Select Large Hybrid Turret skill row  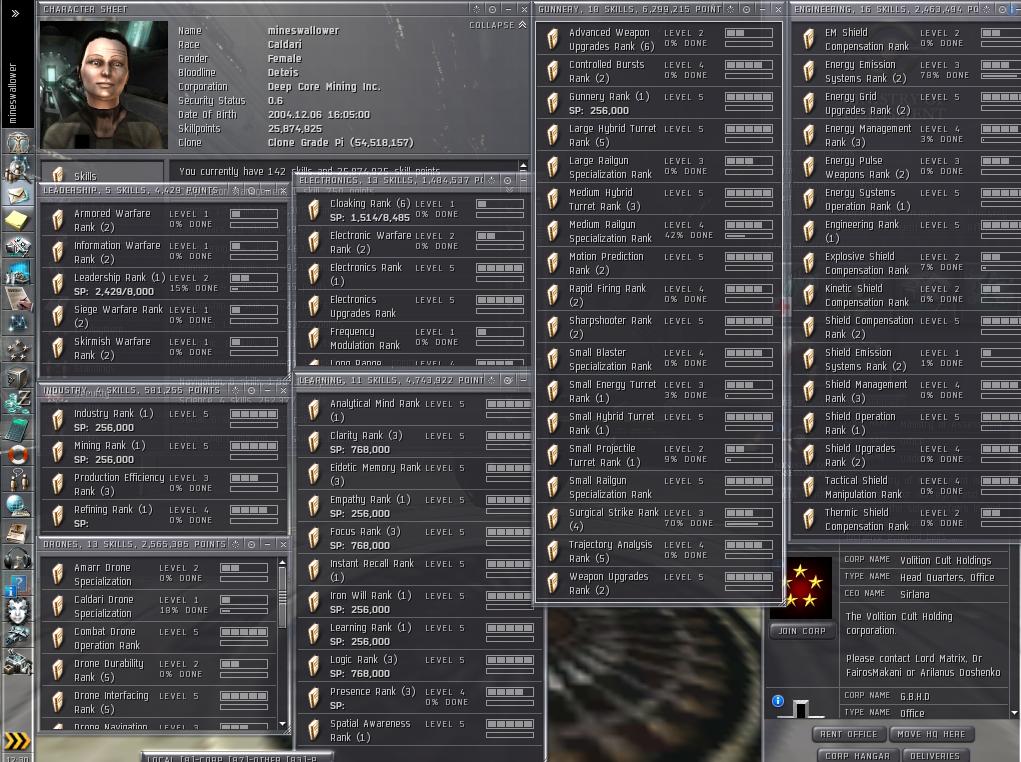(659, 135)
